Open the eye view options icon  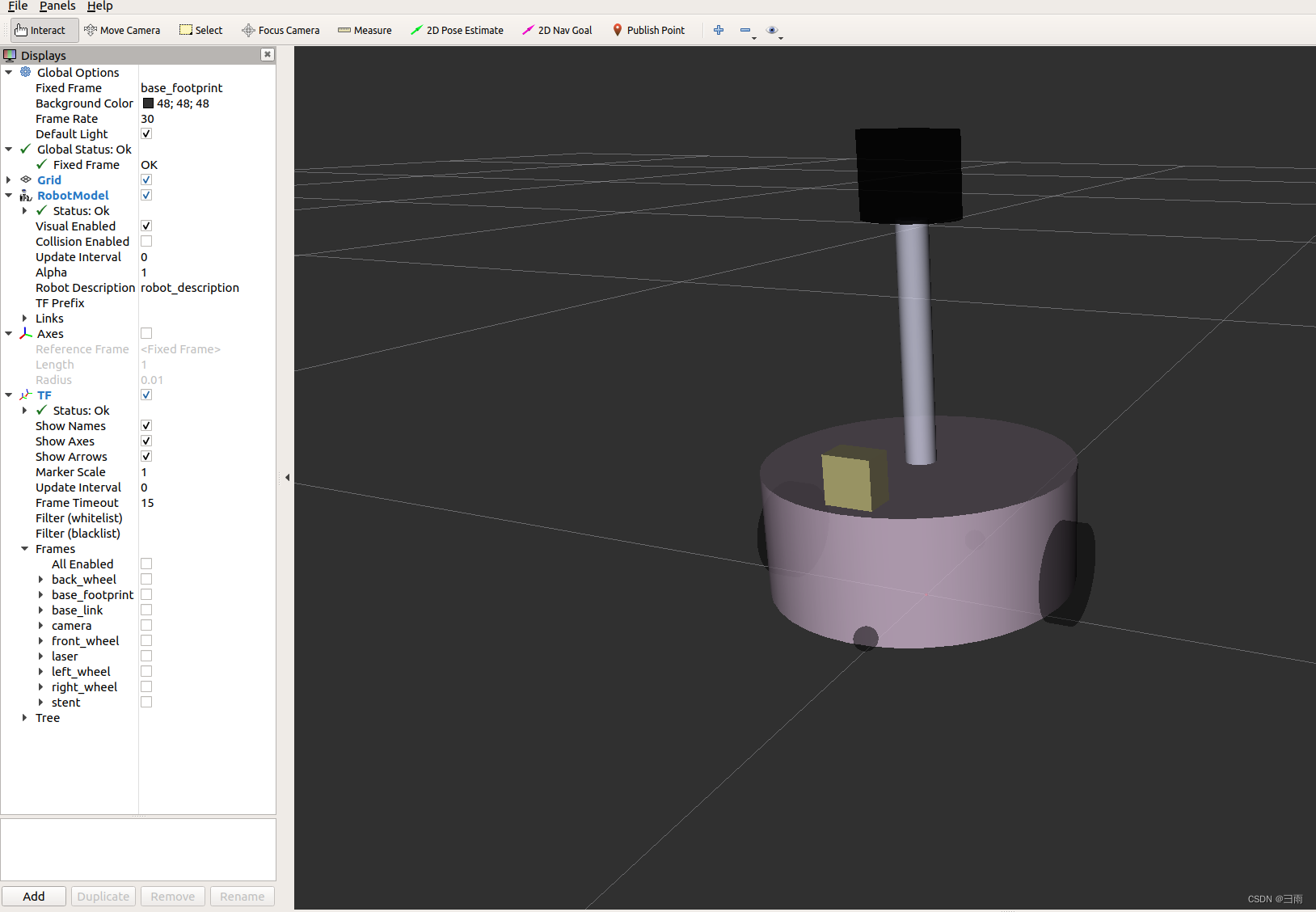click(772, 31)
